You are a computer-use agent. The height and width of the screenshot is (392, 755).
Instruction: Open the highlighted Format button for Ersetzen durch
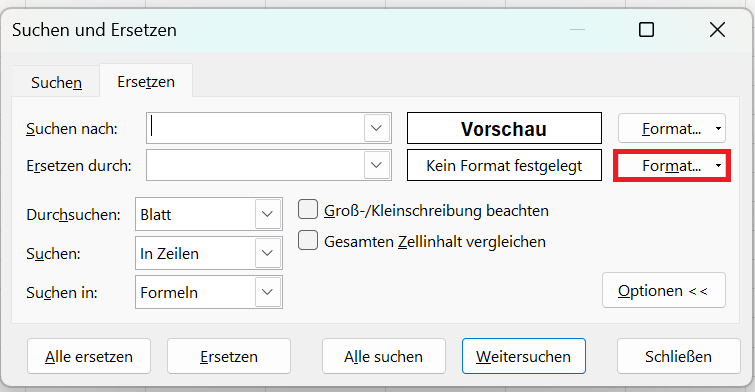tap(672, 166)
